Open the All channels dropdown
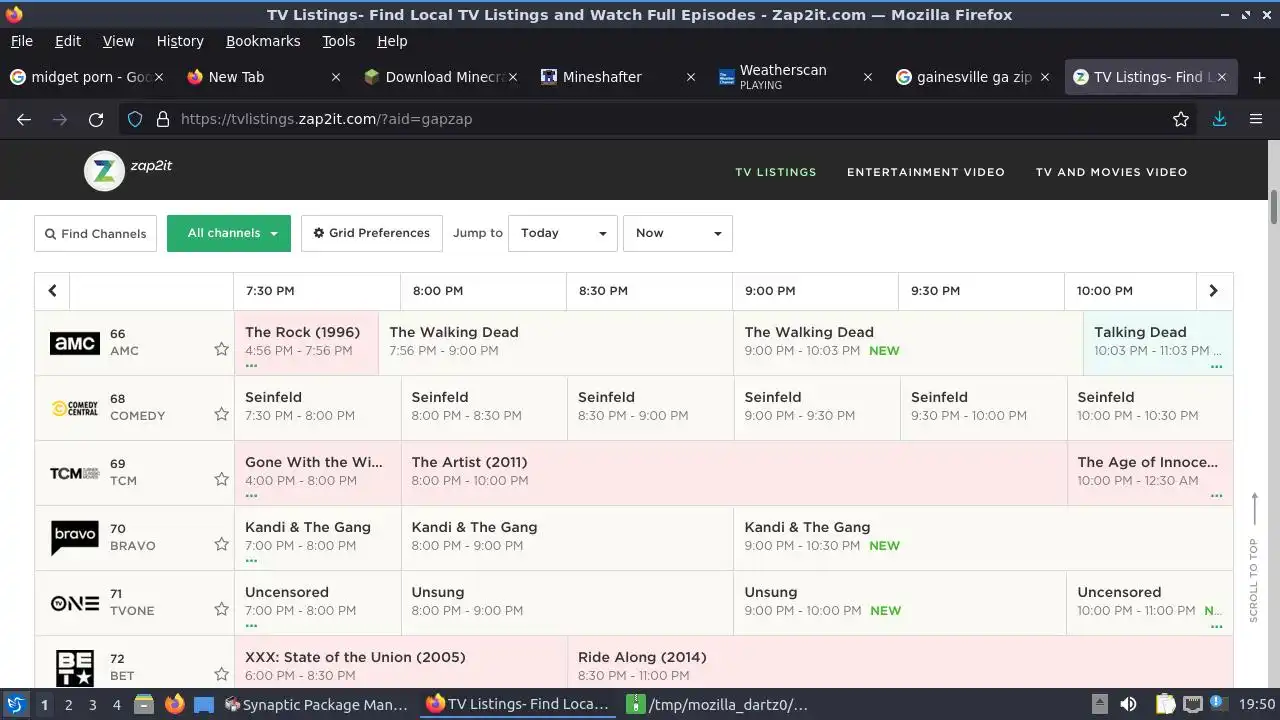Screen dimensions: 1280x720 pos(229,233)
